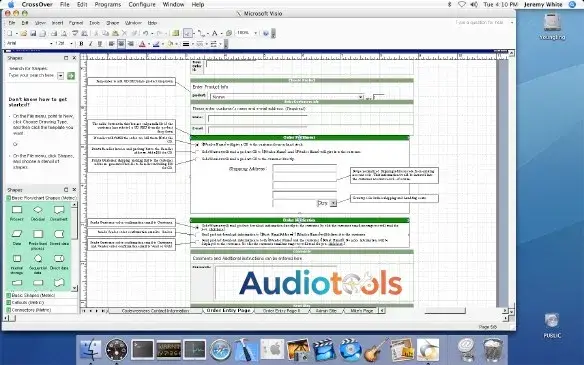This screenshot has height=365, width=584.
Task: Open the 100% zoom dropdown
Action: (256, 33)
